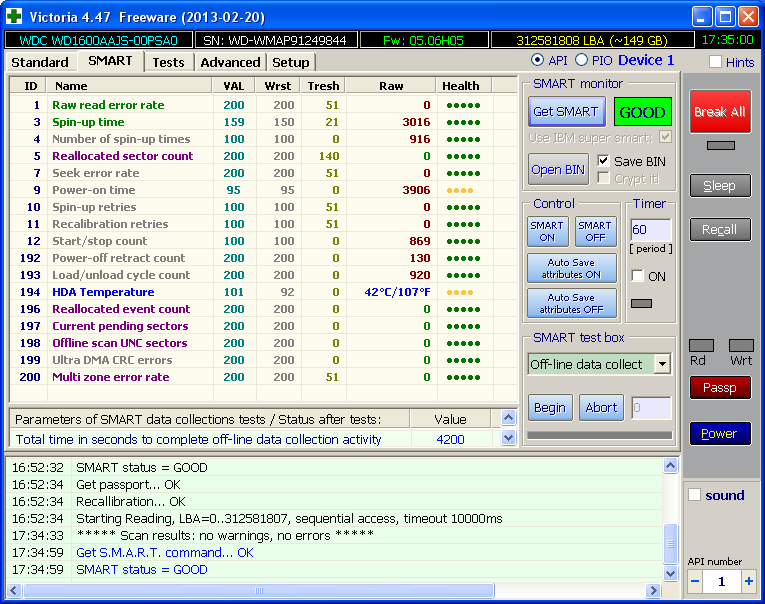Open the Off-line data collect dropdown
The height and width of the screenshot is (604, 765).
(662, 364)
